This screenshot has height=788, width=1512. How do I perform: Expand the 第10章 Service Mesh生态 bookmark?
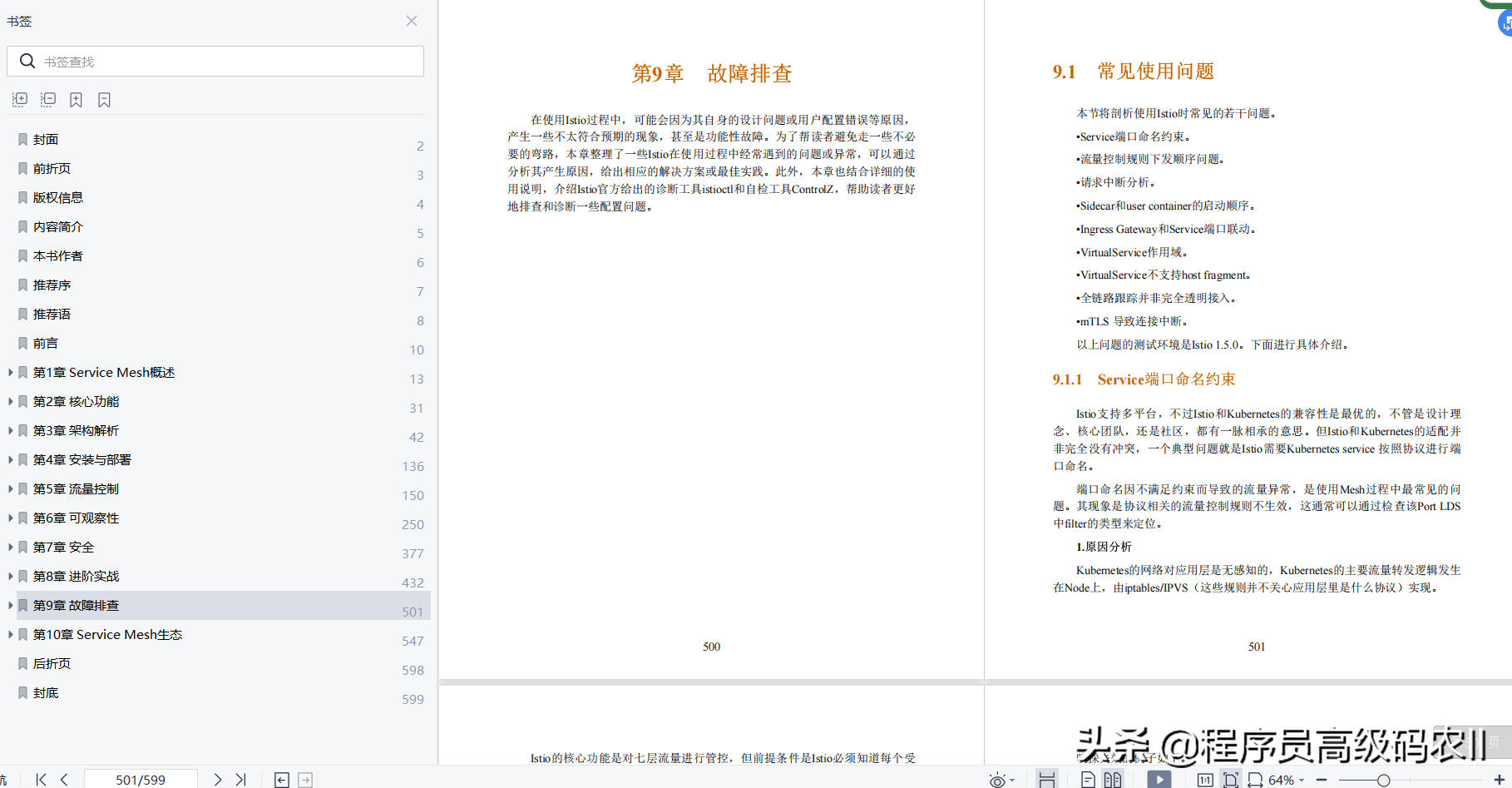pyautogui.click(x=10, y=634)
